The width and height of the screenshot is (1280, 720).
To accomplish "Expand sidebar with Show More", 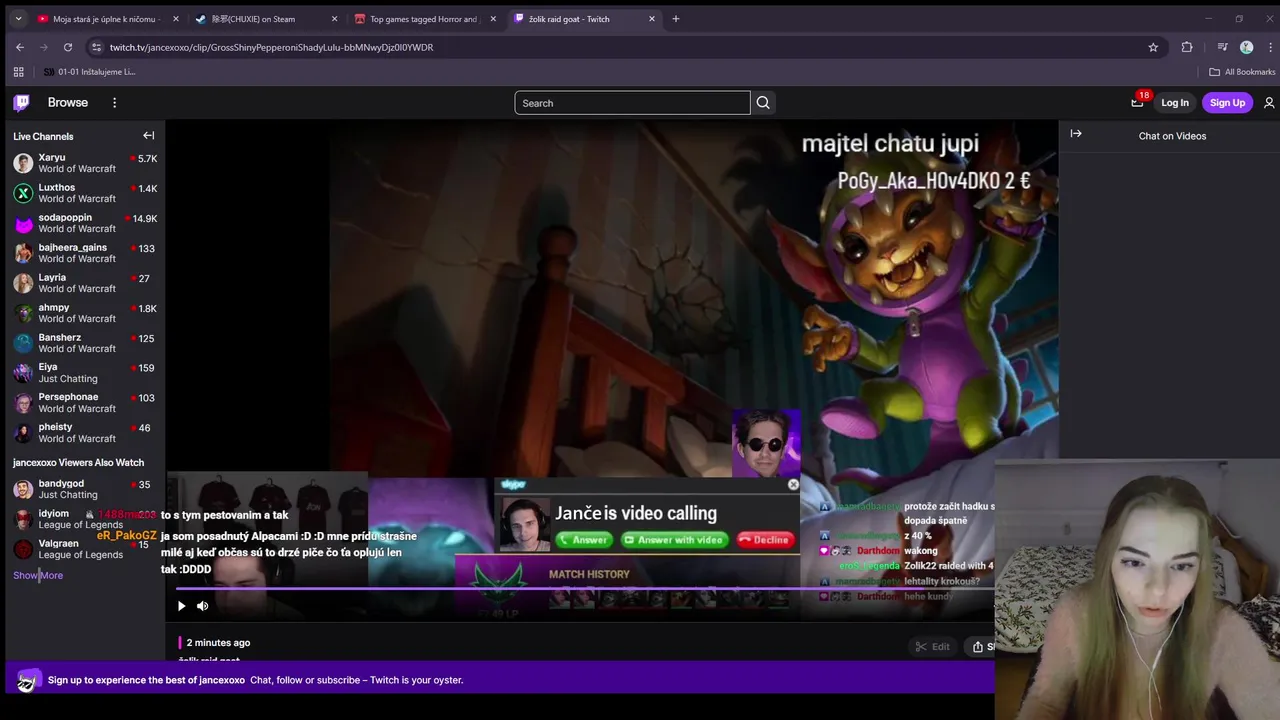I will 38,575.
